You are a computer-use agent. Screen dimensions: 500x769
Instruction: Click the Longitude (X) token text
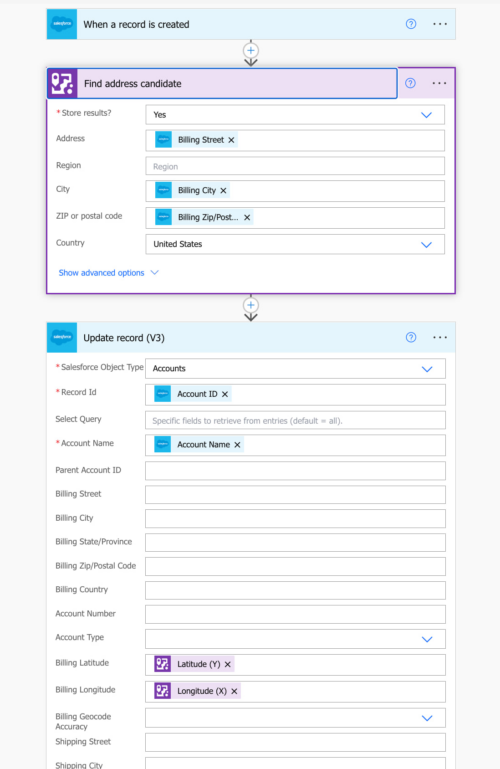point(202,691)
